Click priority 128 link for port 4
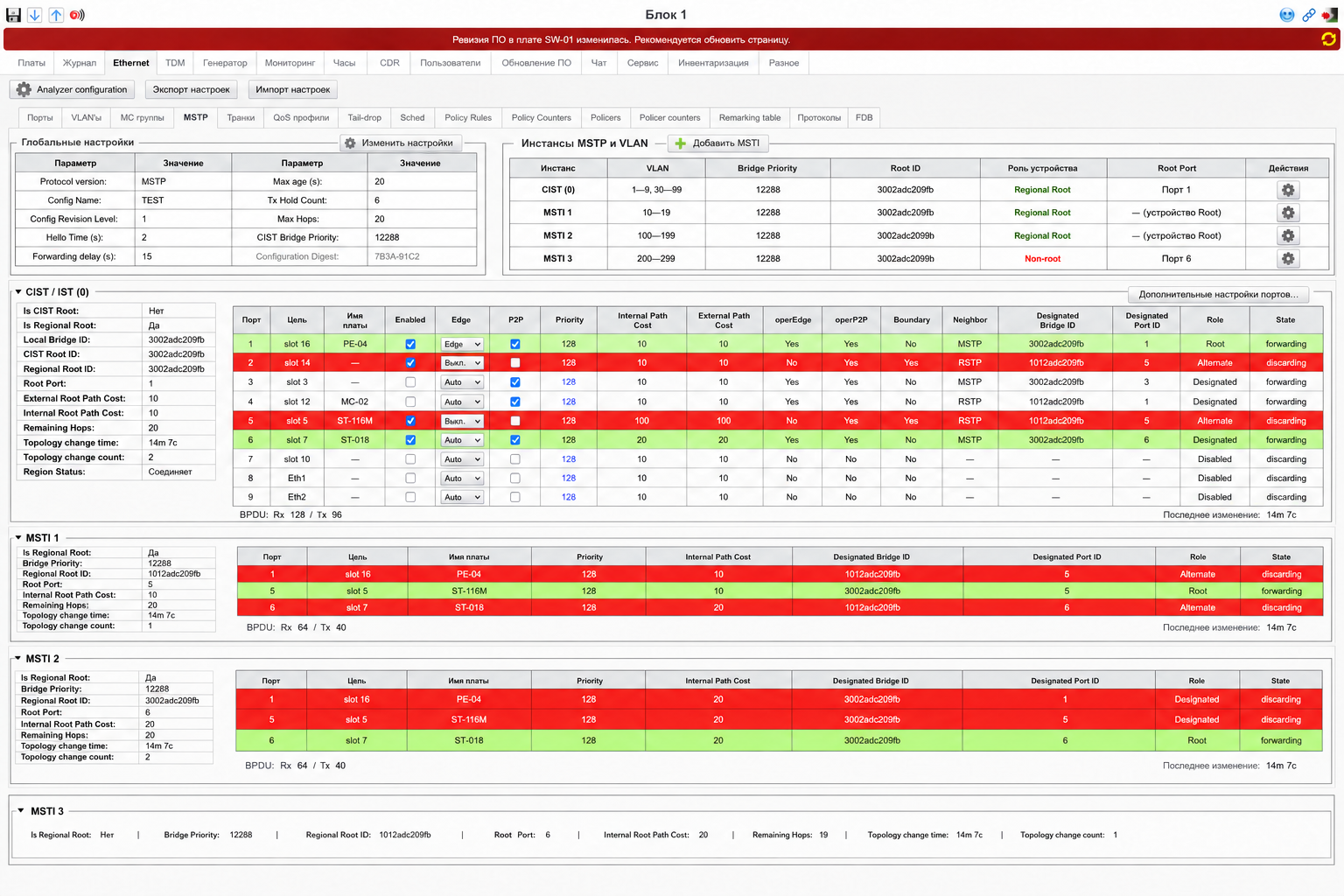 (x=569, y=402)
